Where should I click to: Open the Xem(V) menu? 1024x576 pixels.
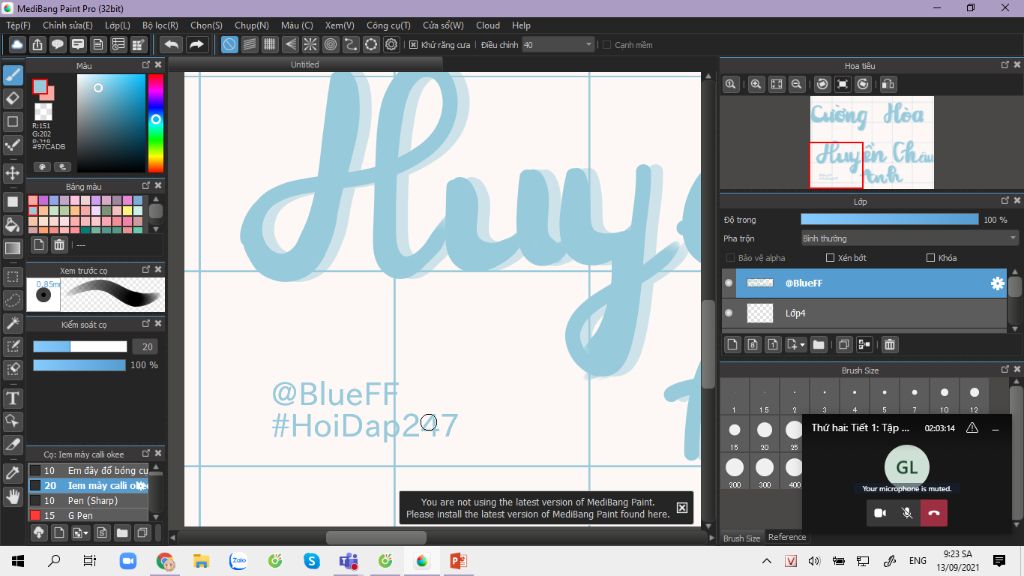click(x=340, y=25)
